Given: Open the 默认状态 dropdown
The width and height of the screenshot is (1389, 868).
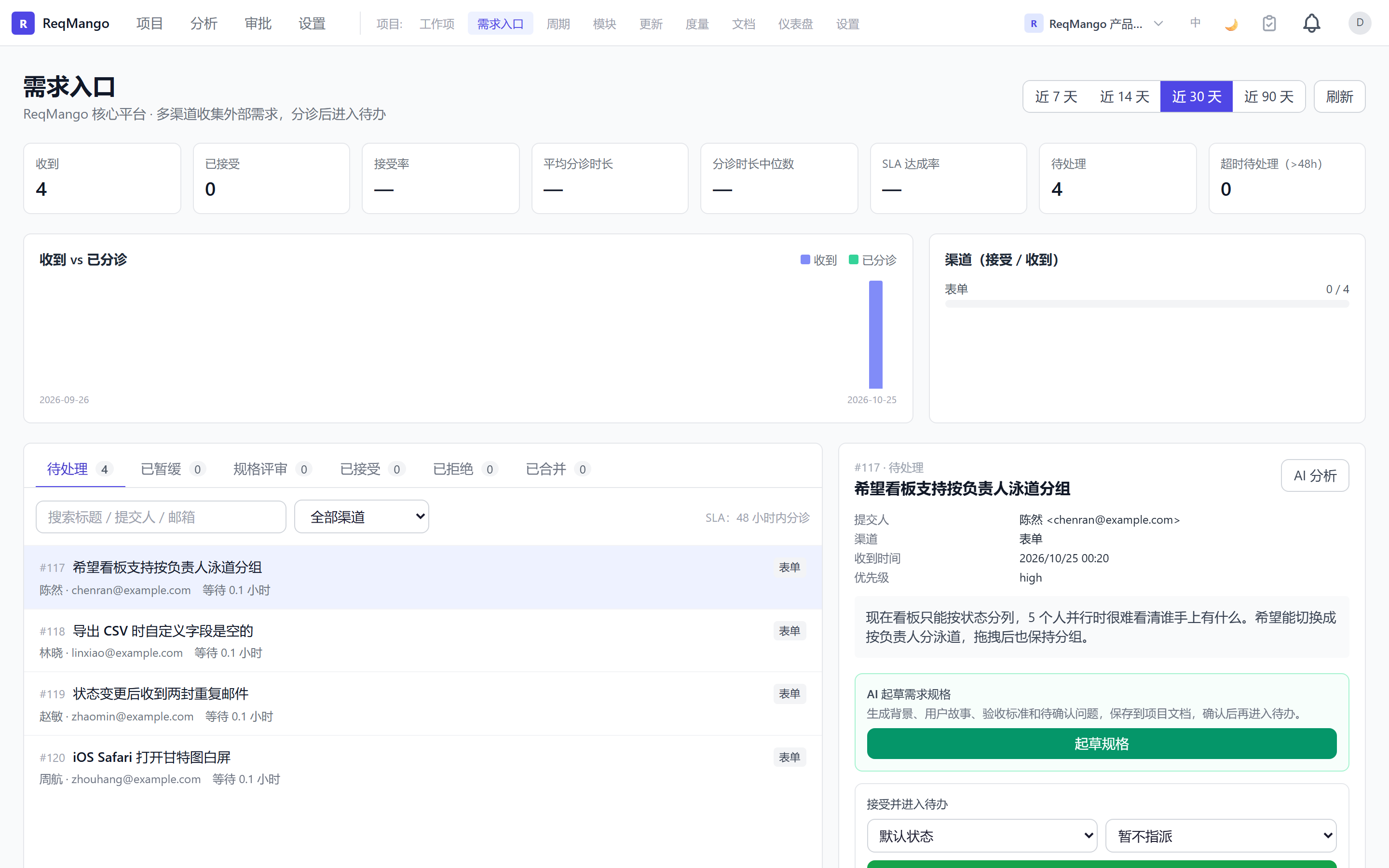Looking at the screenshot, I should (982, 836).
